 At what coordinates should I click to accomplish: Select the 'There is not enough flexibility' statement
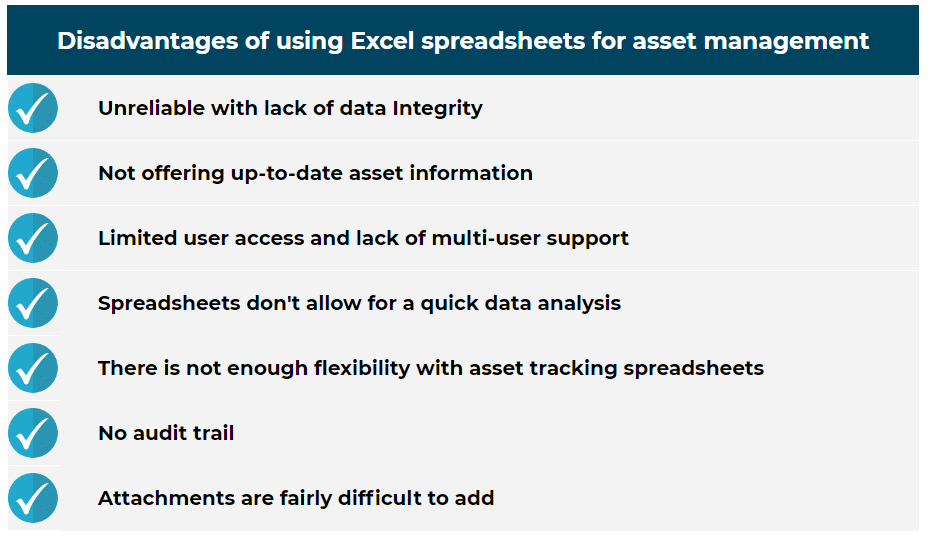click(430, 368)
